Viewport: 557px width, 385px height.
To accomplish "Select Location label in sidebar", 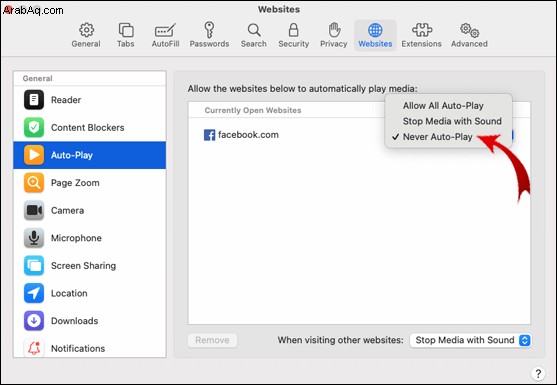I will click(69, 293).
